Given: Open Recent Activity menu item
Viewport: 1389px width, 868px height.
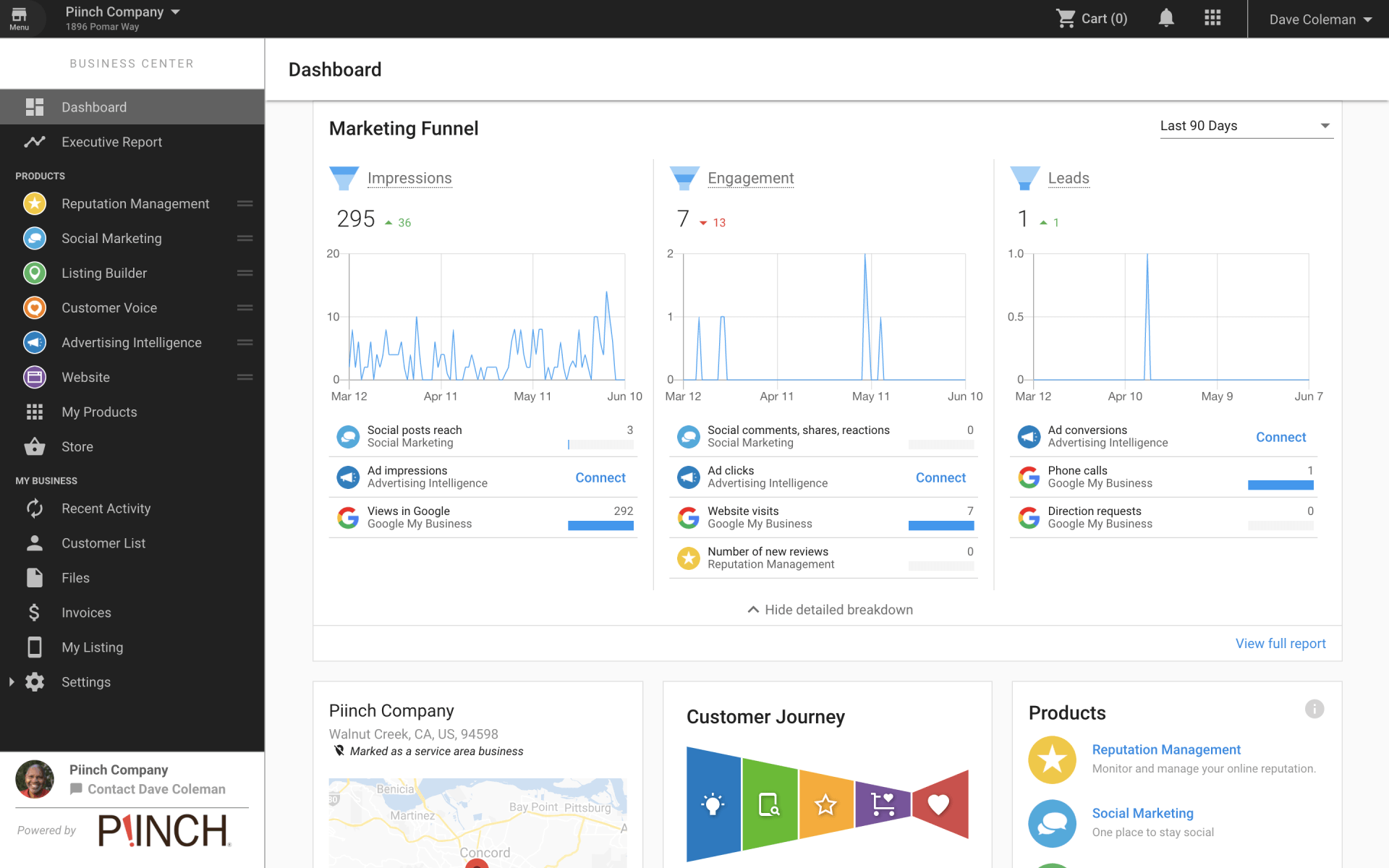Looking at the screenshot, I should point(132,509).
